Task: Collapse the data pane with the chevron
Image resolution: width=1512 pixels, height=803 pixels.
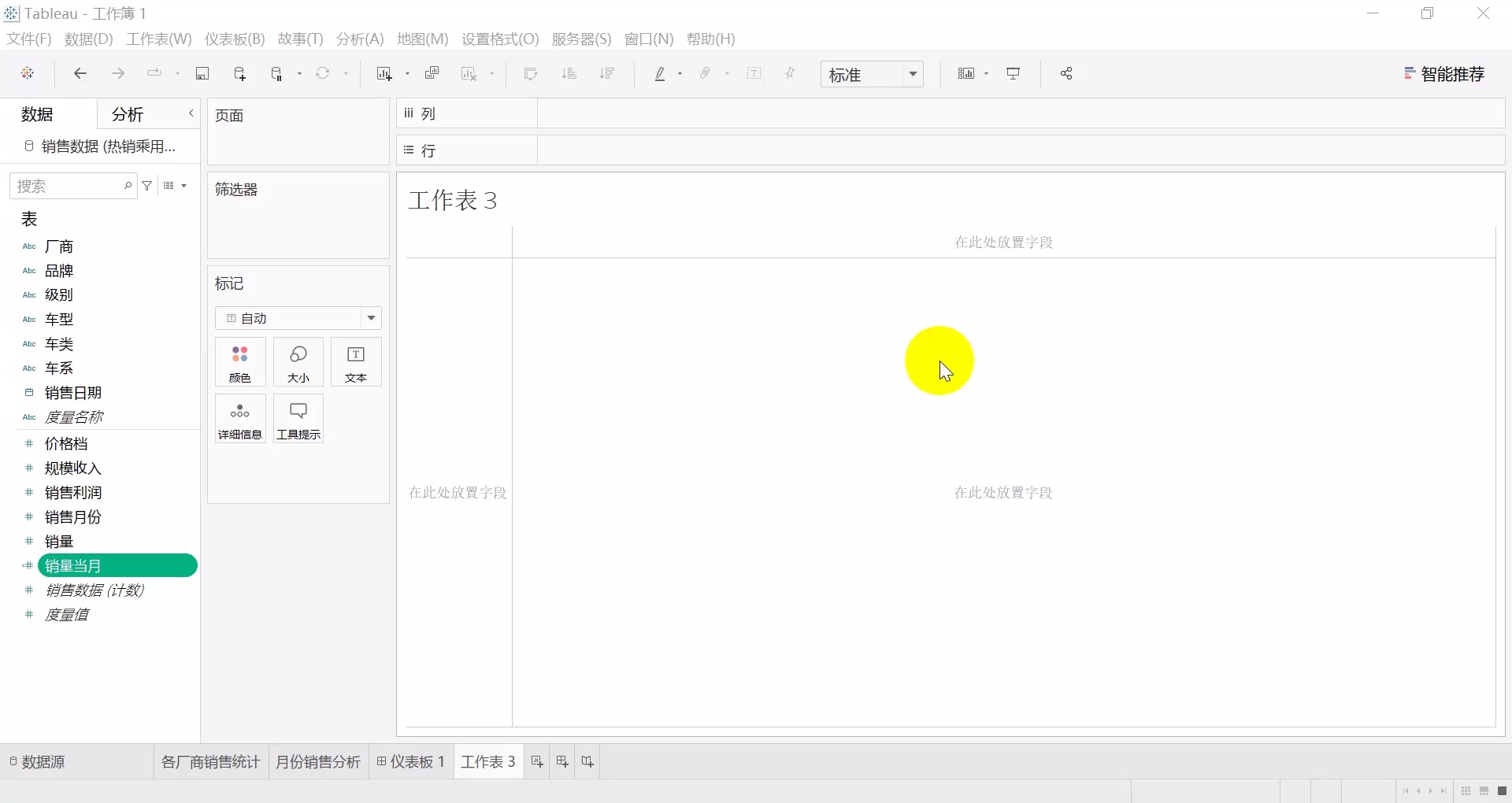Action: click(x=191, y=114)
